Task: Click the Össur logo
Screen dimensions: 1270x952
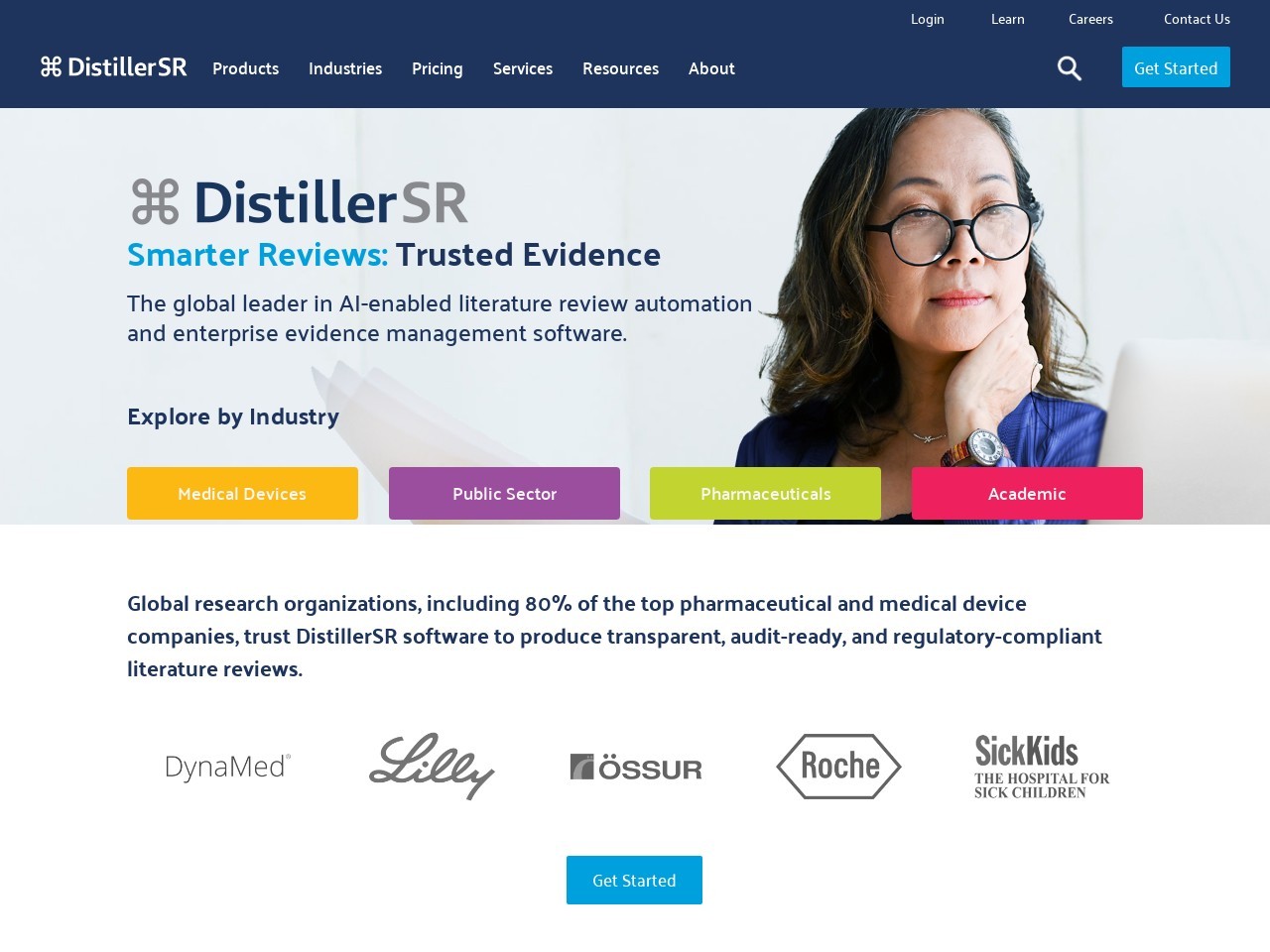Action: click(x=636, y=767)
